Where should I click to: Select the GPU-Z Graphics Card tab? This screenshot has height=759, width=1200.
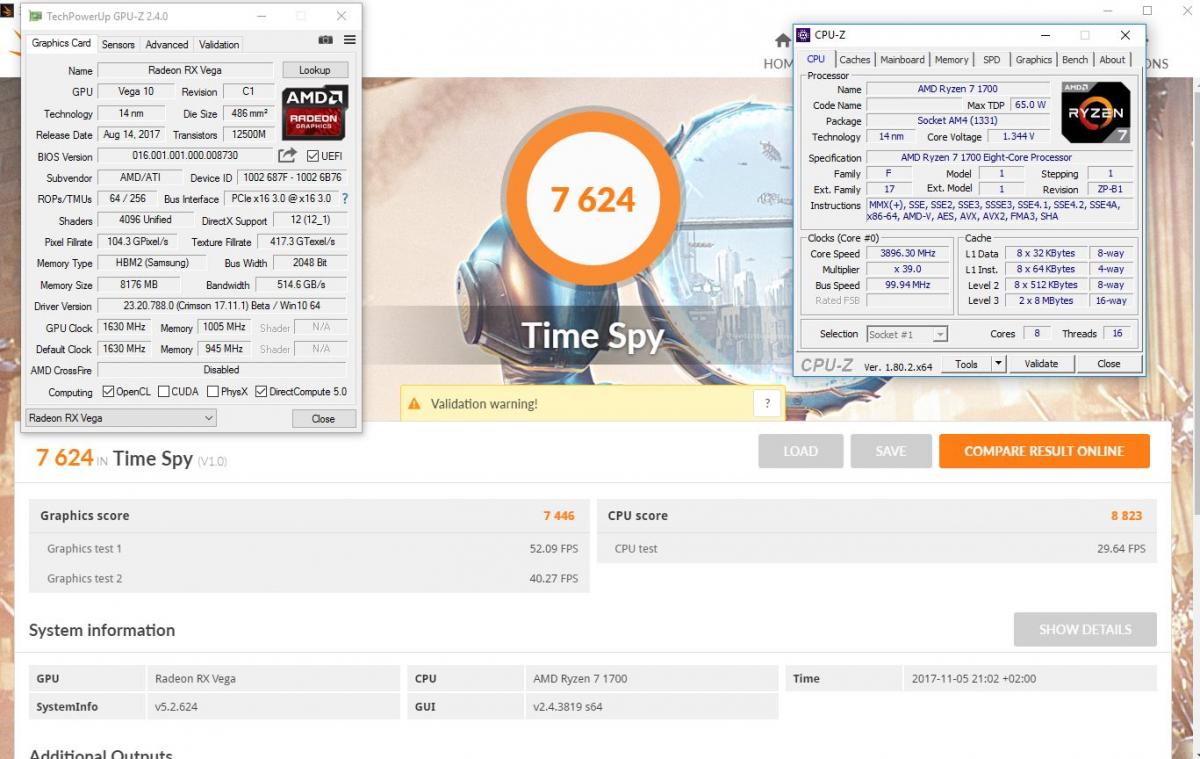61,43
